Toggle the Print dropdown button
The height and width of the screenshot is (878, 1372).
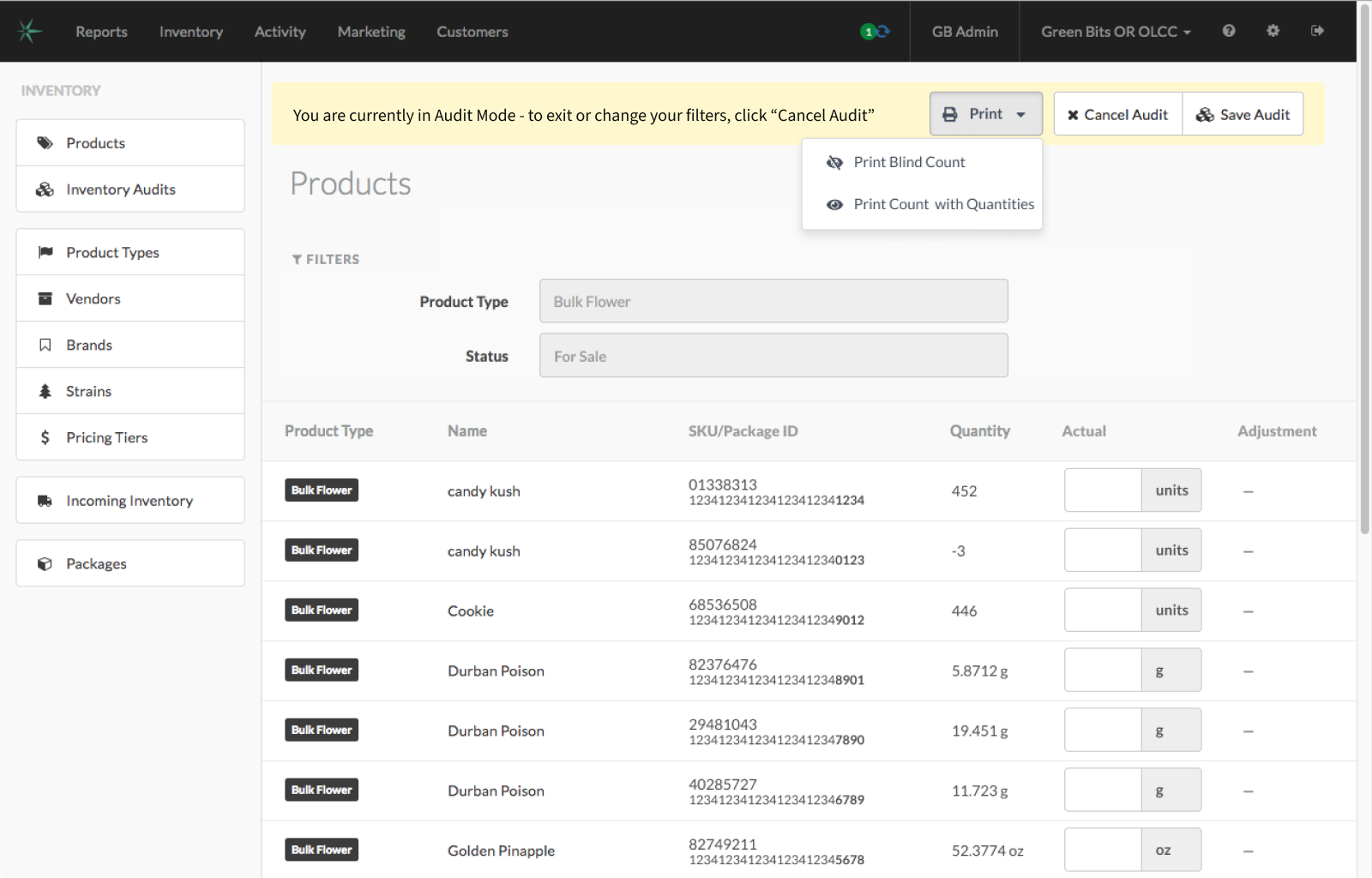(985, 114)
